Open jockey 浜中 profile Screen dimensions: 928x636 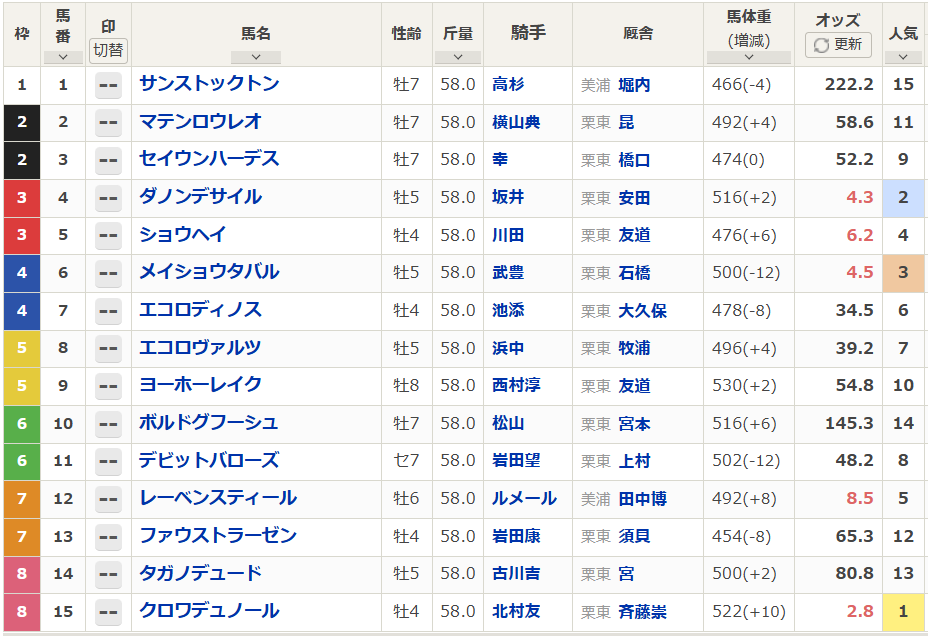tap(508, 348)
